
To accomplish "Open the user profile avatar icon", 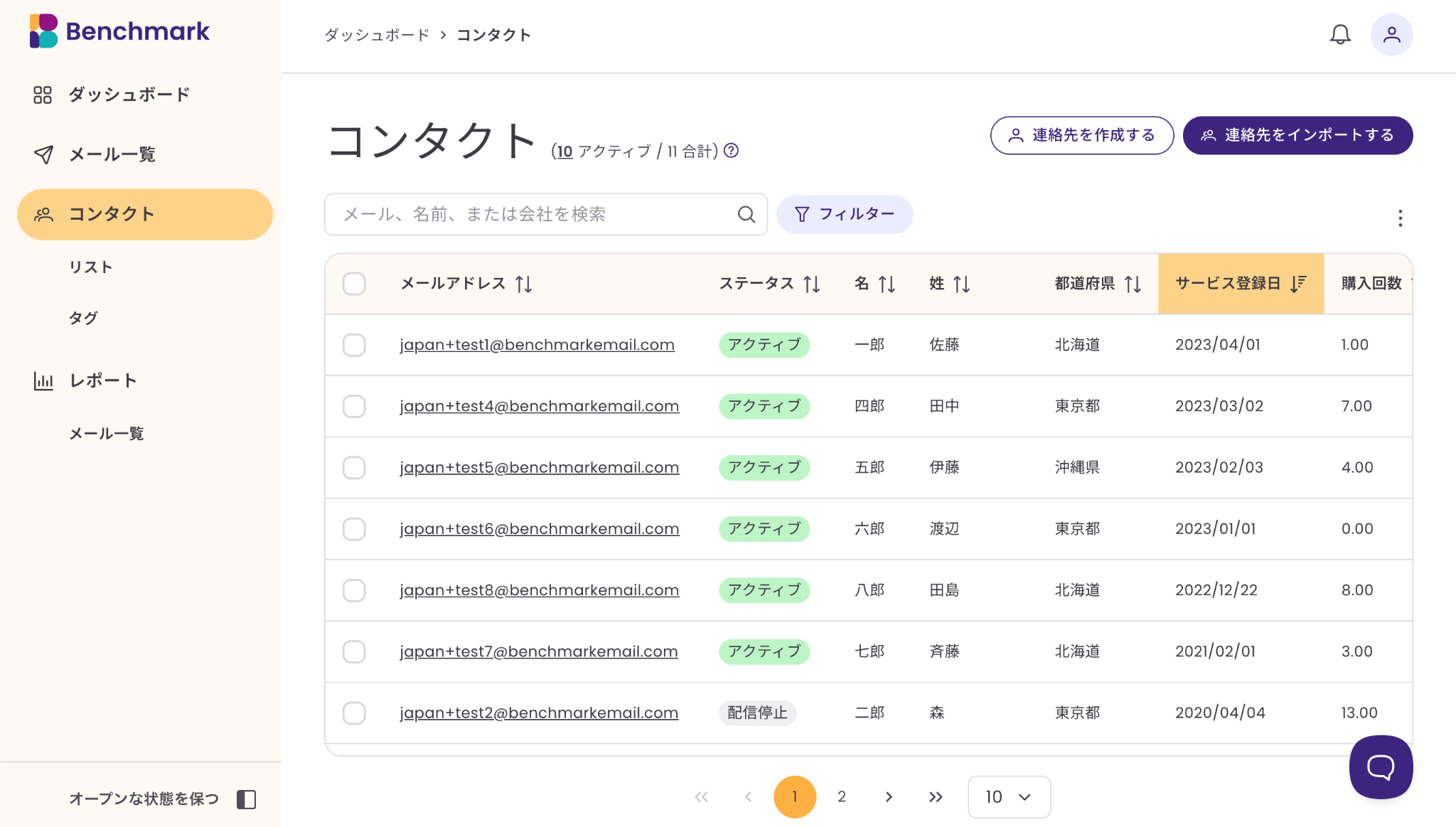I will pyautogui.click(x=1391, y=35).
